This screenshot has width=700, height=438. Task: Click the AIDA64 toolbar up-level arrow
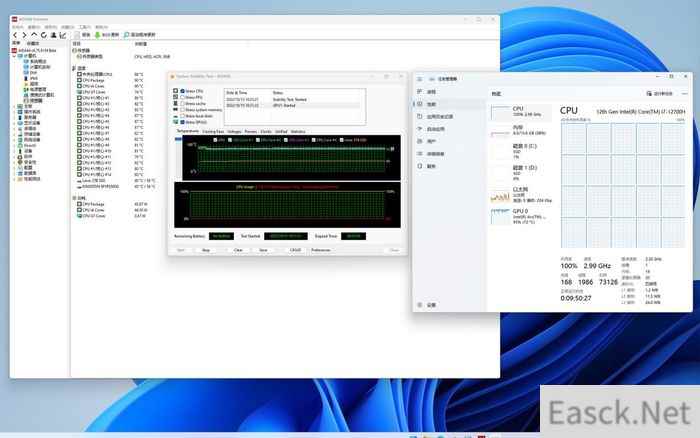(x=34, y=35)
